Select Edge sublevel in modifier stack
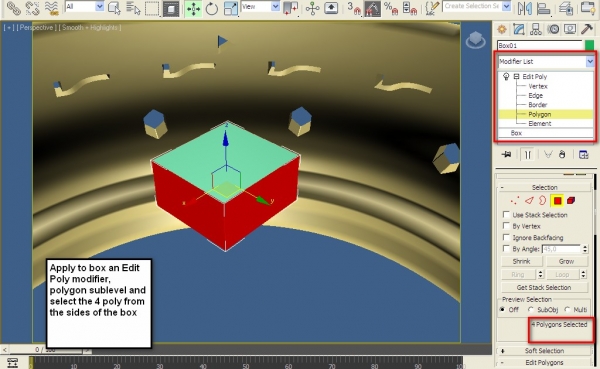 coord(535,95)
